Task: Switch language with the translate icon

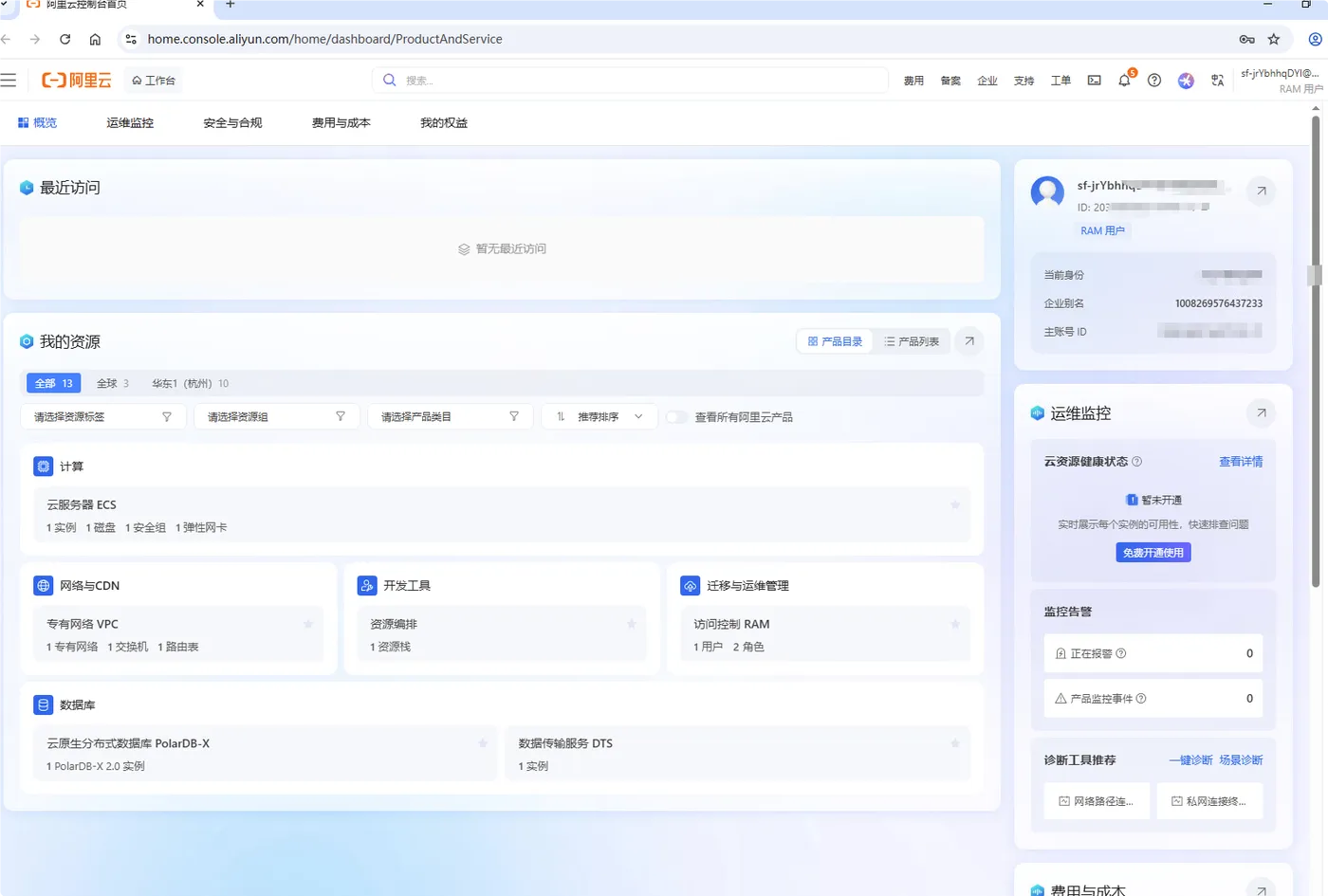Action: tap(1218, 81)
